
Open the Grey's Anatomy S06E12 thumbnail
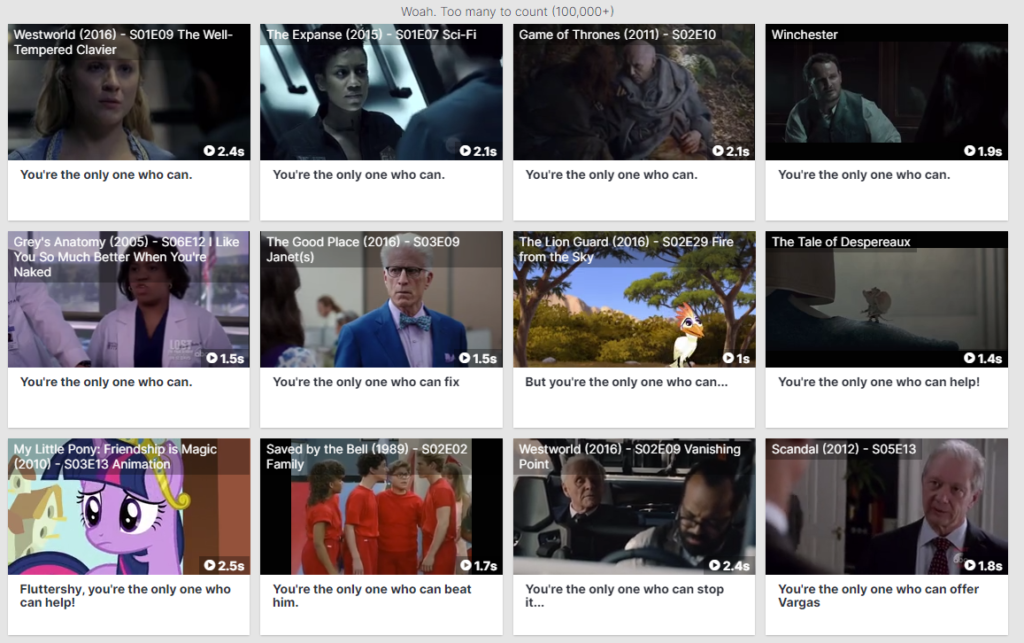pyautogui.click(x=129, y=299)
